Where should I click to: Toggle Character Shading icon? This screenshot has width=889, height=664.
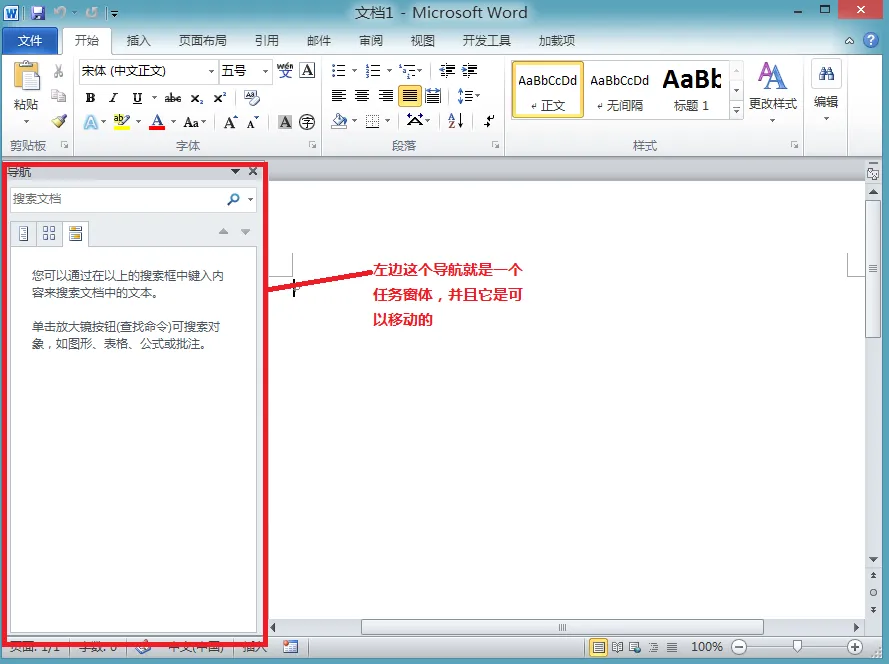[x=285, y=122]
